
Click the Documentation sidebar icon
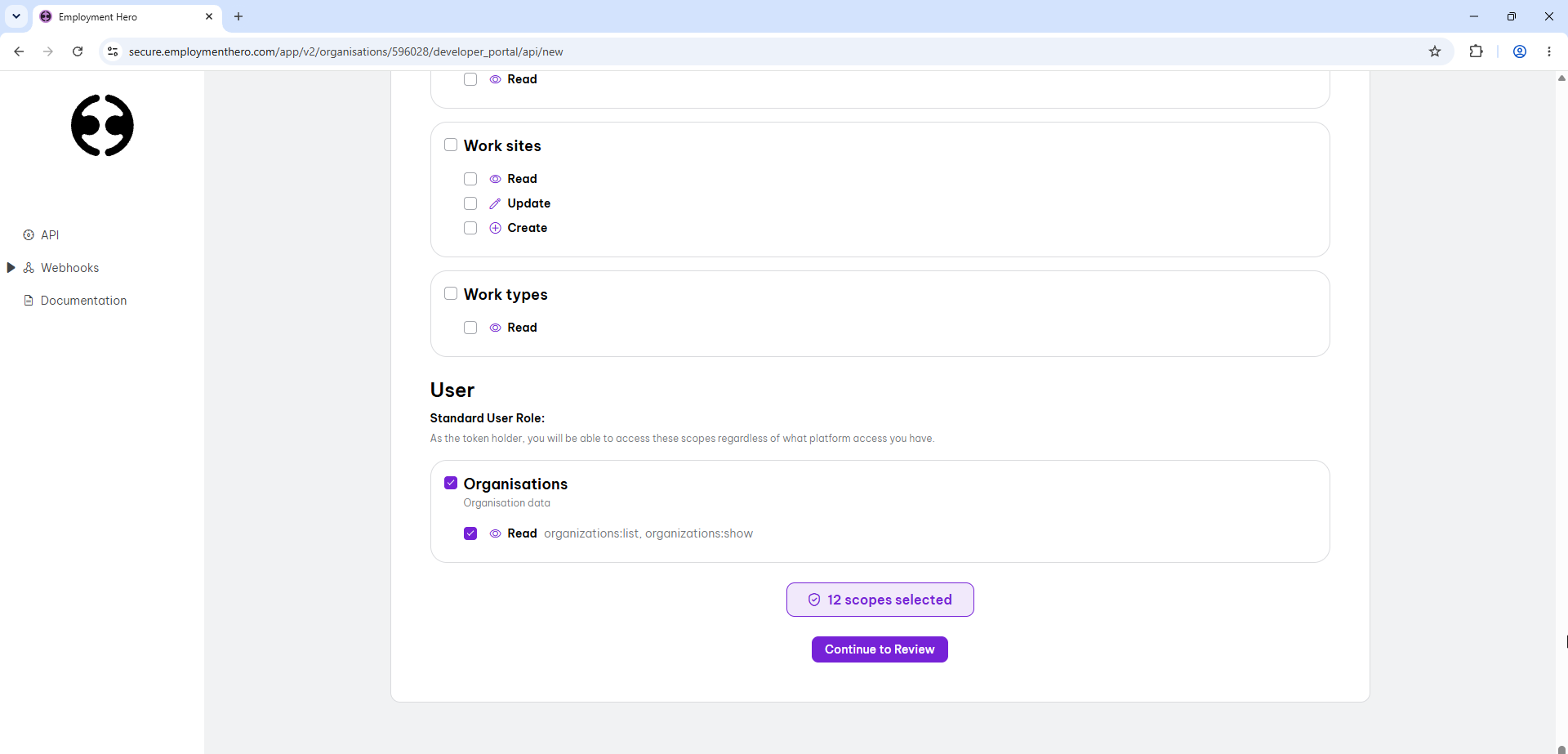tap(29, 301)
